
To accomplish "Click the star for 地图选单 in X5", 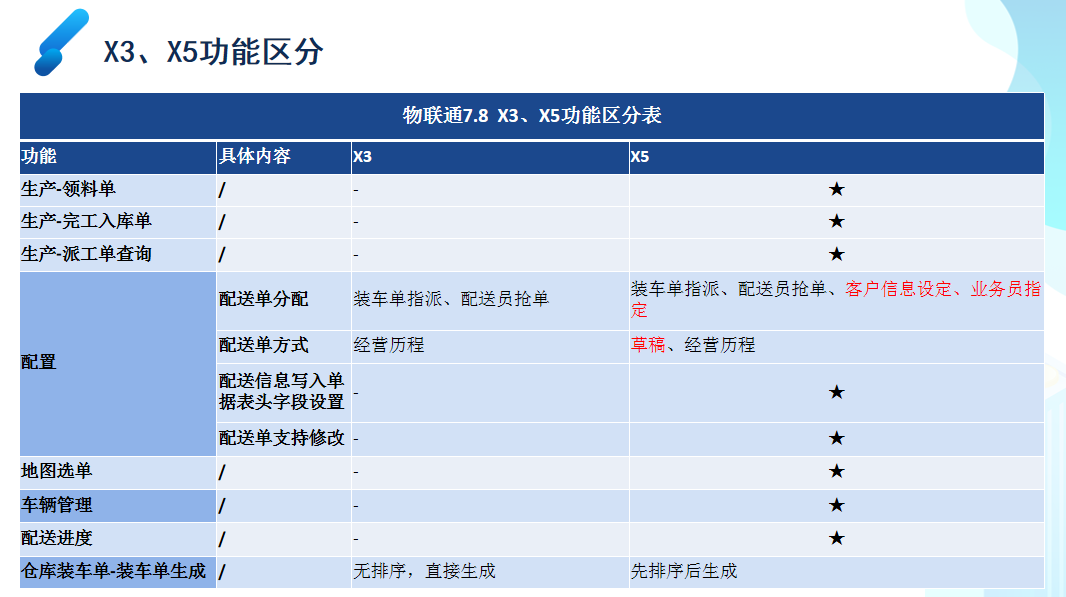I will (x=835, y=471).
